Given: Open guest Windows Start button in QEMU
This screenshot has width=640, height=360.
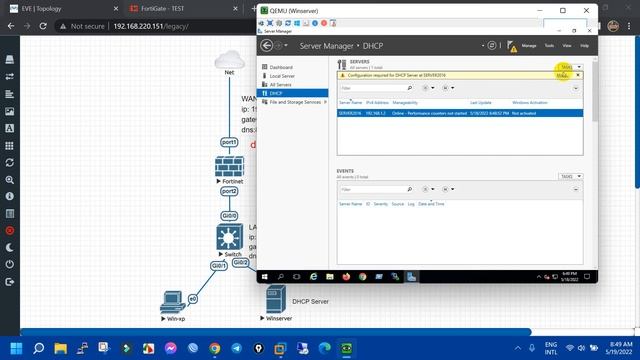Looking at the screenshot, I should pos(264,277).
